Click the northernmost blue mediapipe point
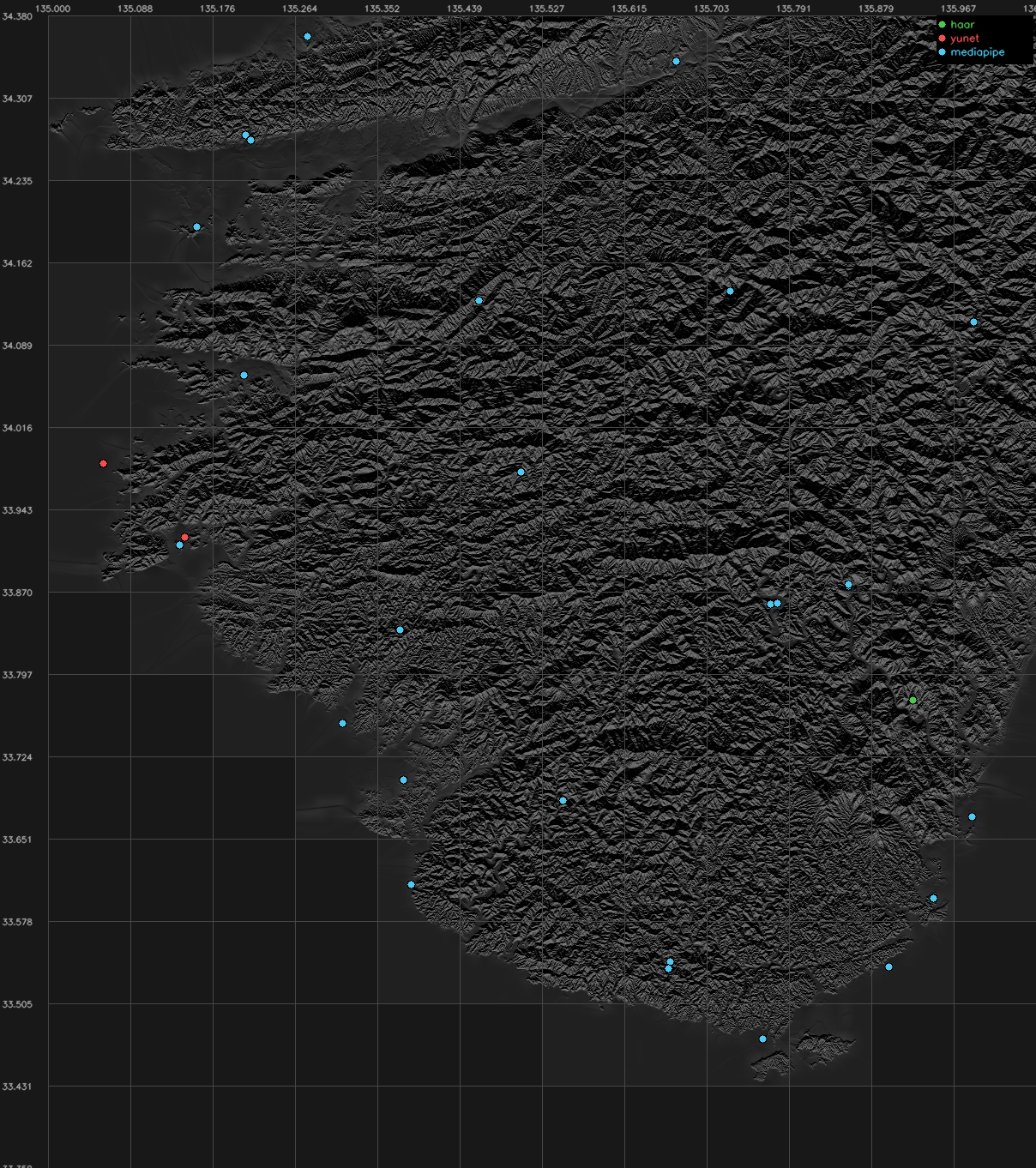1036x1168 pixels. 307,37
